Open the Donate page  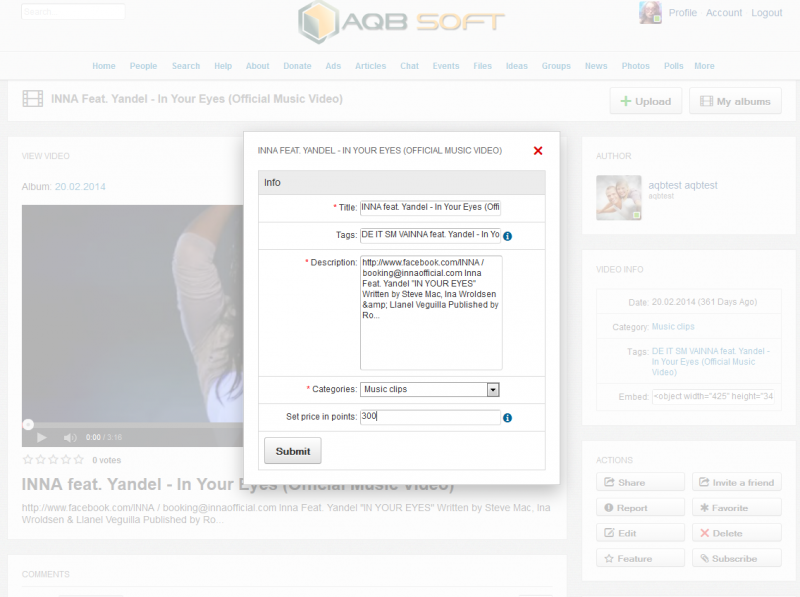coord(297,66)
